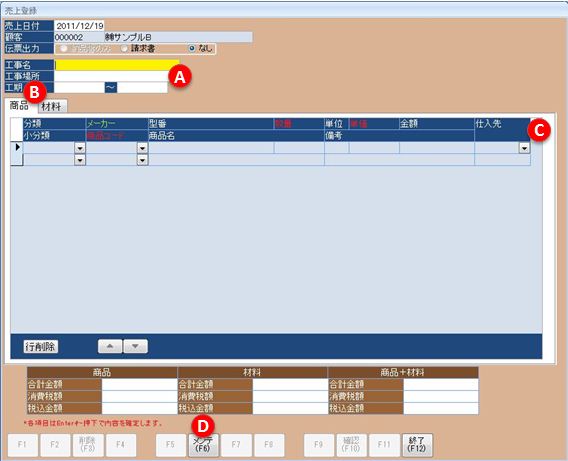Open the 小分類 dropdown in second row
The width and height of the screenshot is (568, 461).
(80, 160)
